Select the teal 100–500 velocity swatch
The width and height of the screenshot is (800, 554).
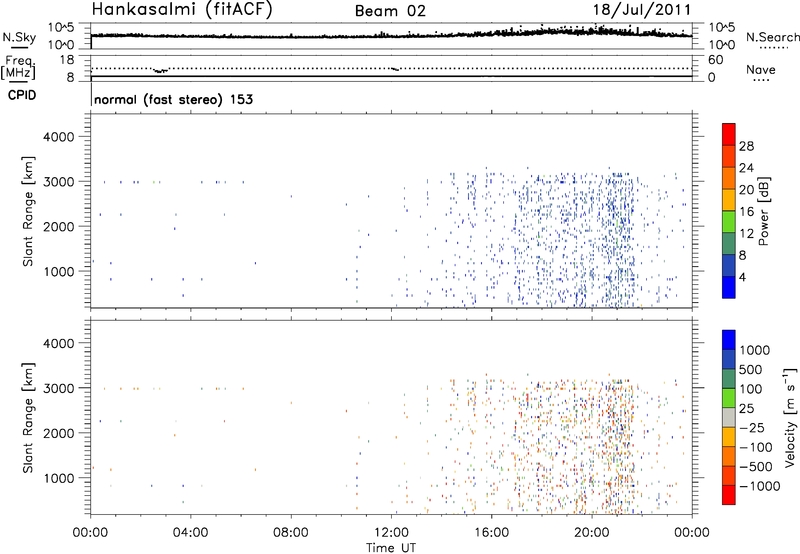pyautogui.click(x=729, y=379)
